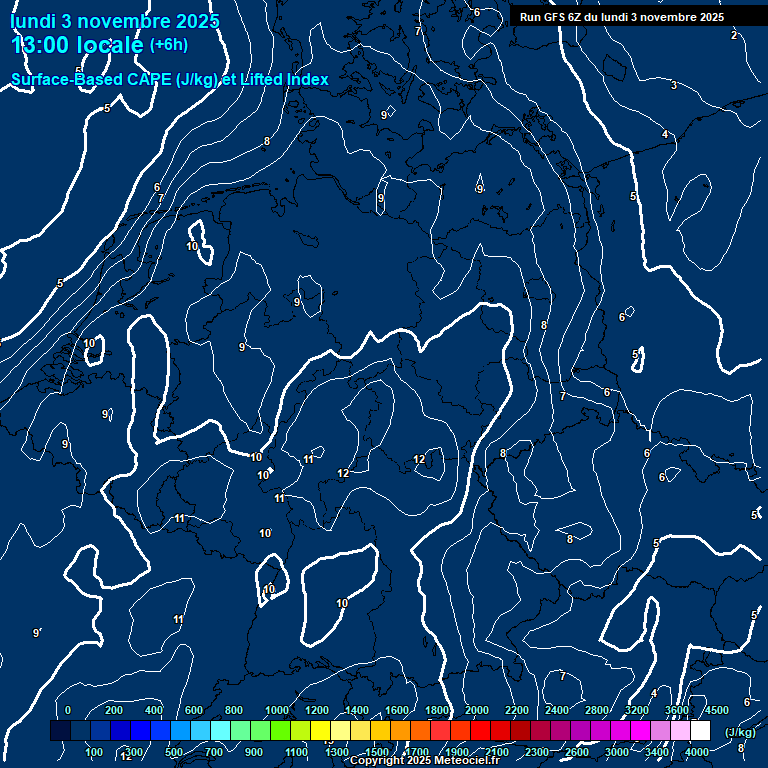Click the '13:00 locale' time label

point(77,45)
